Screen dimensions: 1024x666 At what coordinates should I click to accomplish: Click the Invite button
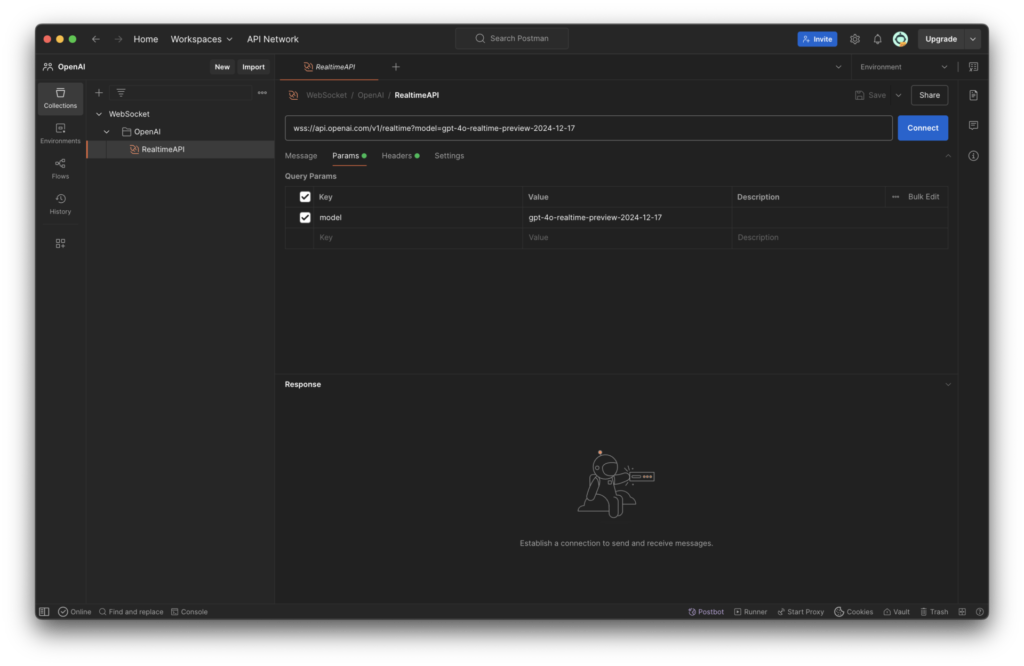click(x=817, y=39)
